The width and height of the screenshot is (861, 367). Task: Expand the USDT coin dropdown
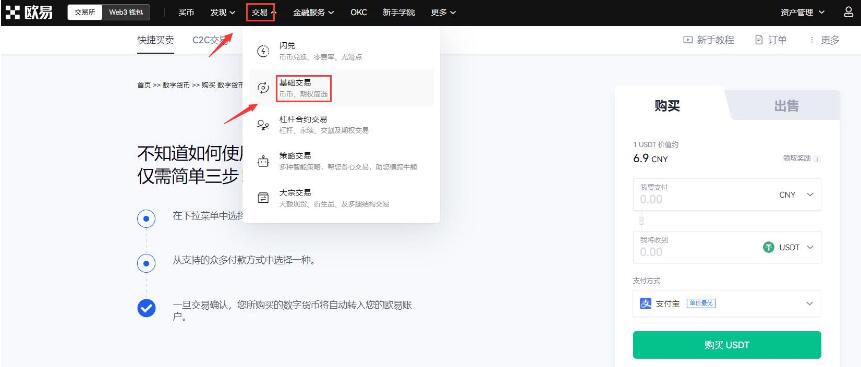pyautogui.click(x=789, y=247)
